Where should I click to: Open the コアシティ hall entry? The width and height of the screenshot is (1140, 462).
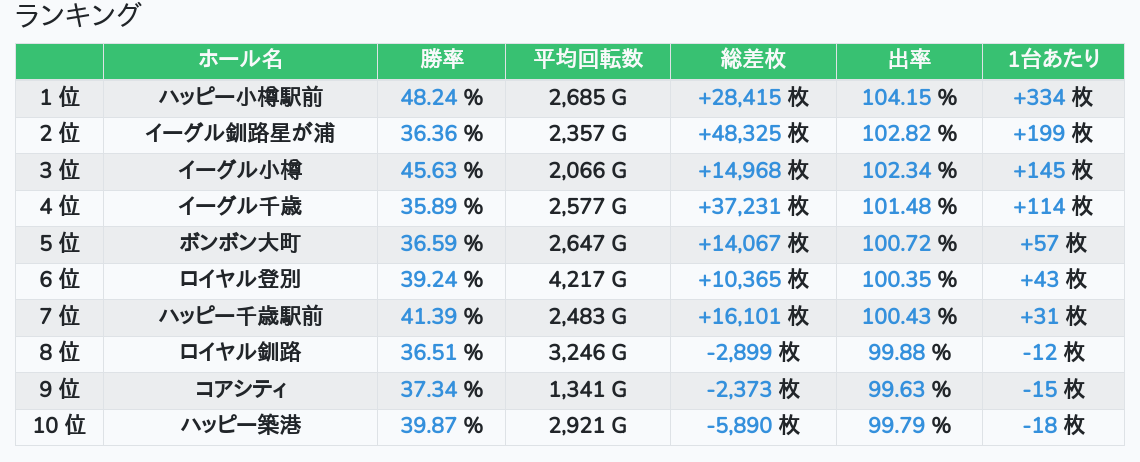(240, 389)
